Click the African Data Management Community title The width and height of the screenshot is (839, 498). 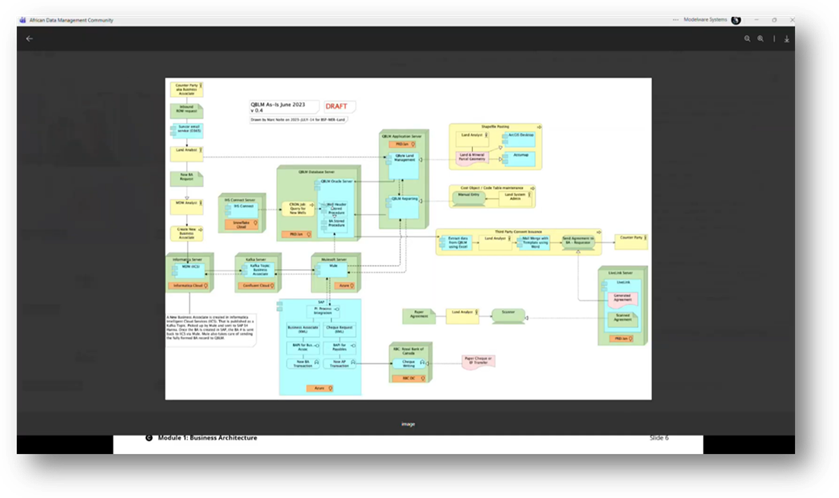tap(71, 20)
